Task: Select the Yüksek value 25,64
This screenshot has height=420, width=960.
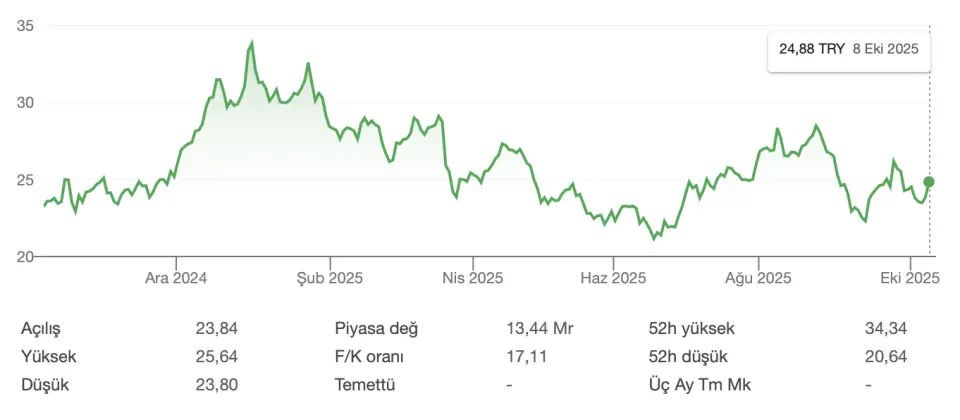Action: click(217, 356)
